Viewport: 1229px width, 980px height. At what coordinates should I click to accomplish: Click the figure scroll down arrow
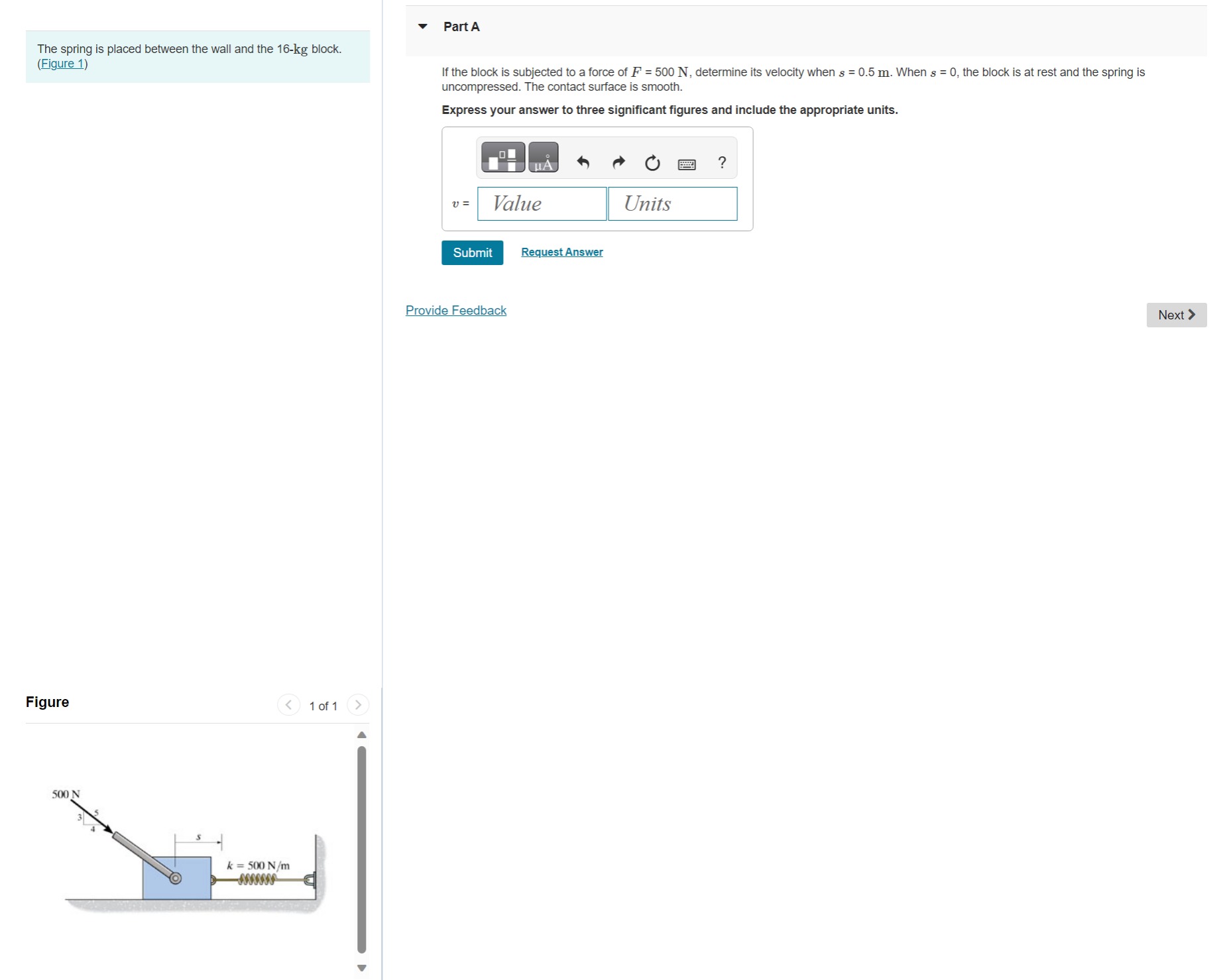tap(362, 968)
